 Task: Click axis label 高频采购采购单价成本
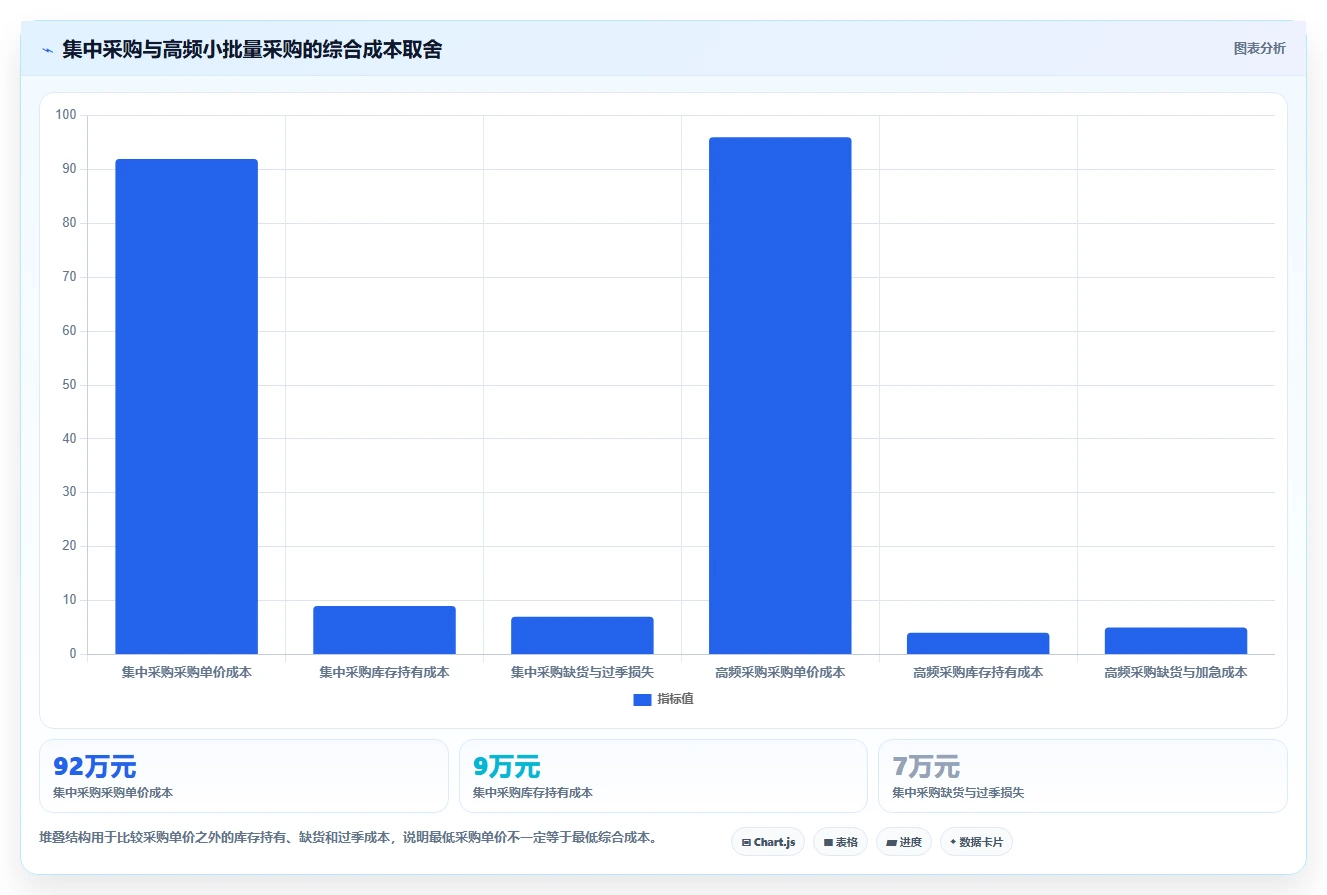[x=780, y=673]
